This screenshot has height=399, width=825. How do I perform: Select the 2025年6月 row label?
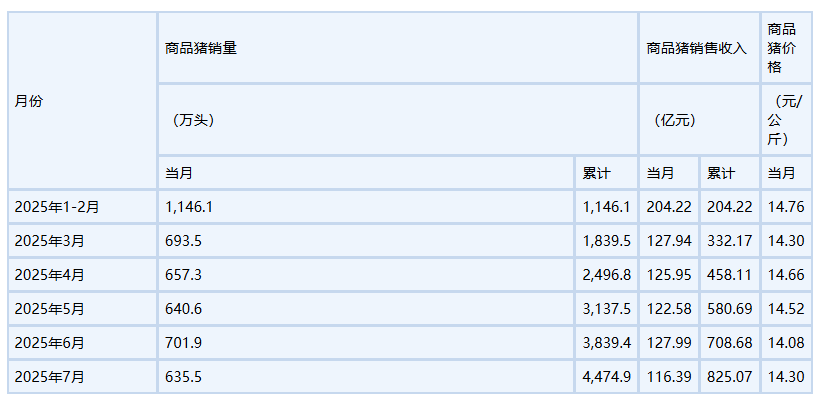coord(83,343)
